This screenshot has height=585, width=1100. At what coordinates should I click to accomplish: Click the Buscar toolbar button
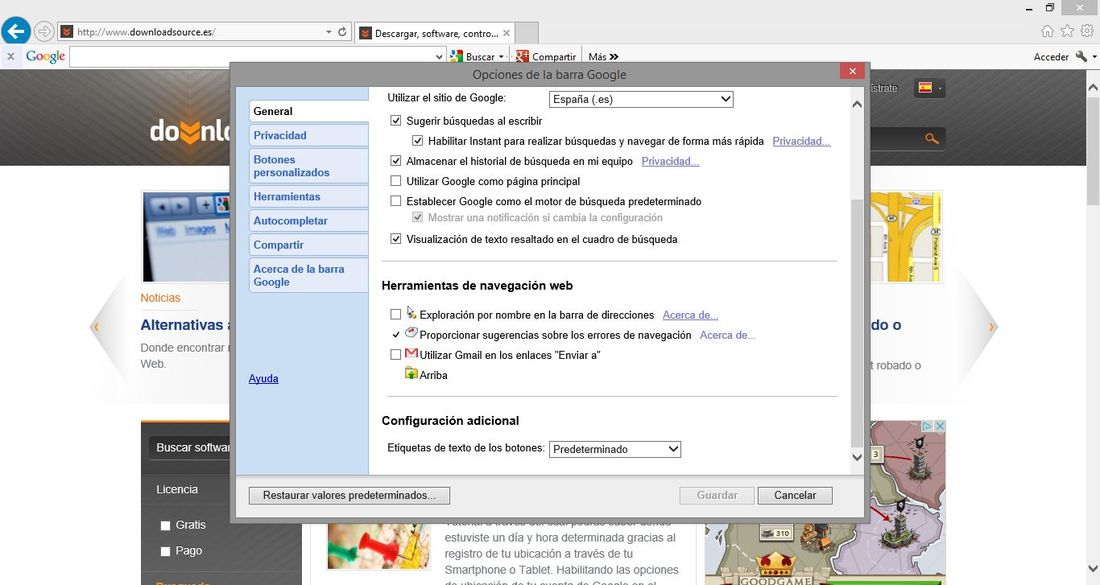(473, 57)
